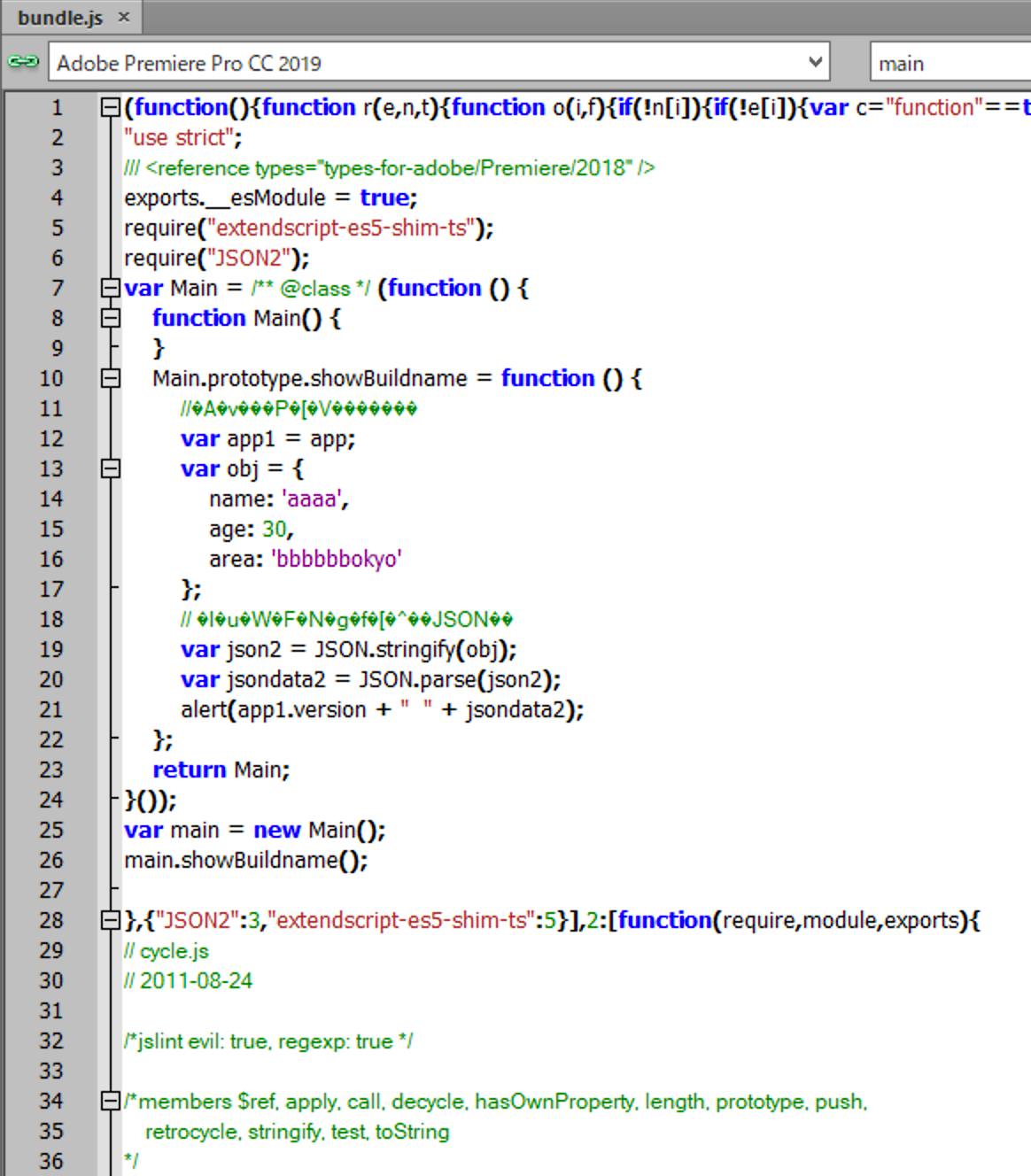Collapse the showBuildname fold at line 10
This screenshot has width=1031, height=1176.
tap(111, 379)
